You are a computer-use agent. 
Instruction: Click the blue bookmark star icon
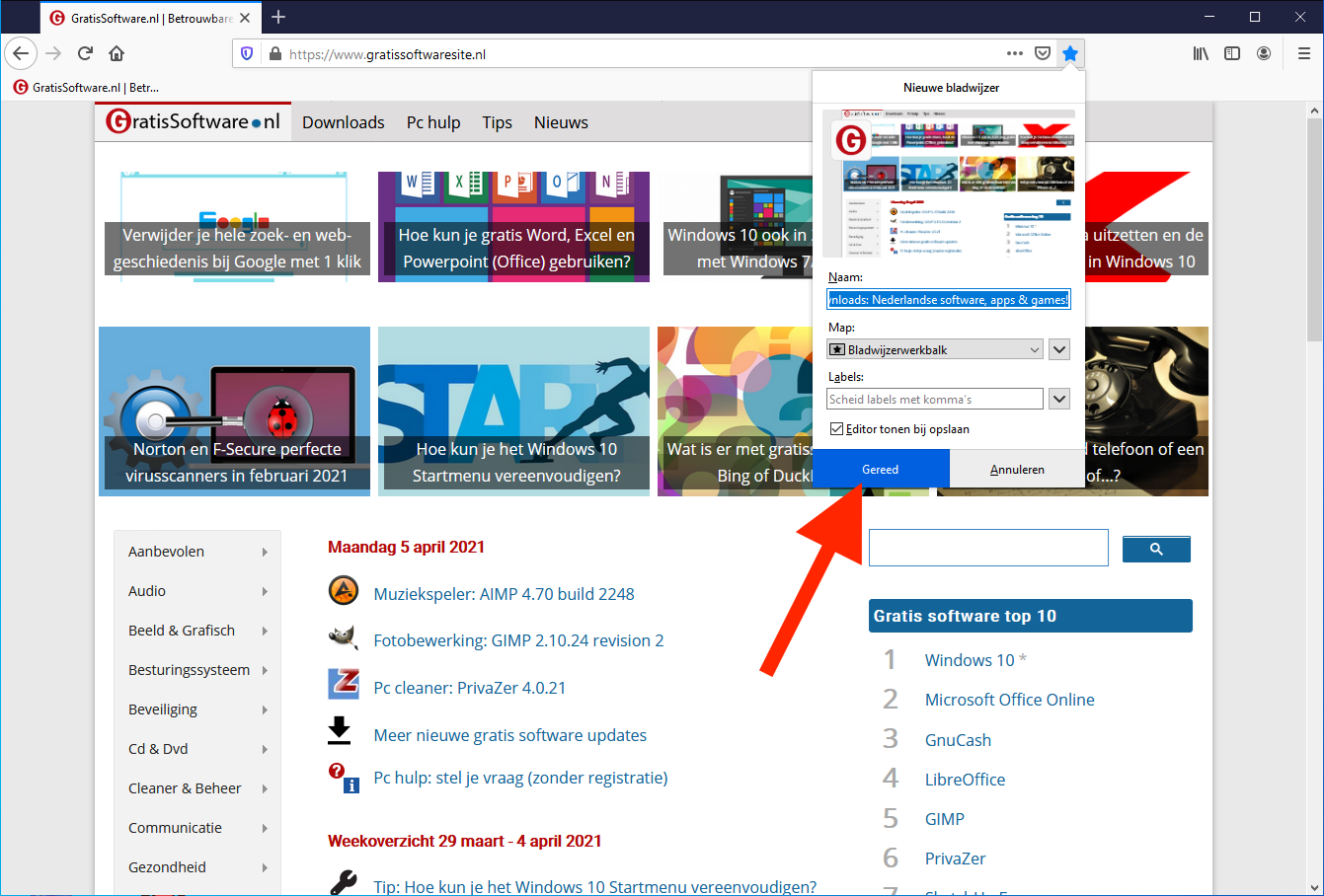coord(1069,53)
